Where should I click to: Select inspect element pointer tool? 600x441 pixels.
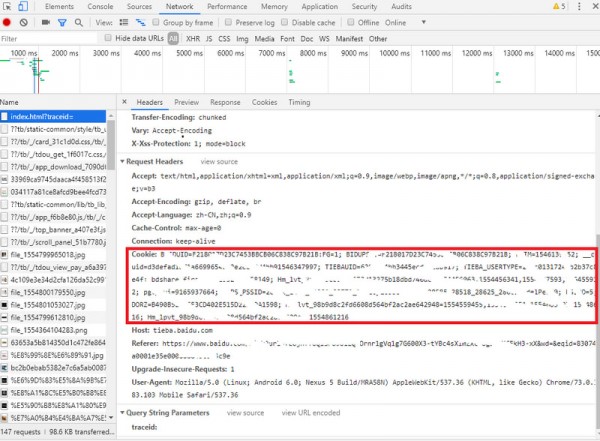click(x=8, y=6)
